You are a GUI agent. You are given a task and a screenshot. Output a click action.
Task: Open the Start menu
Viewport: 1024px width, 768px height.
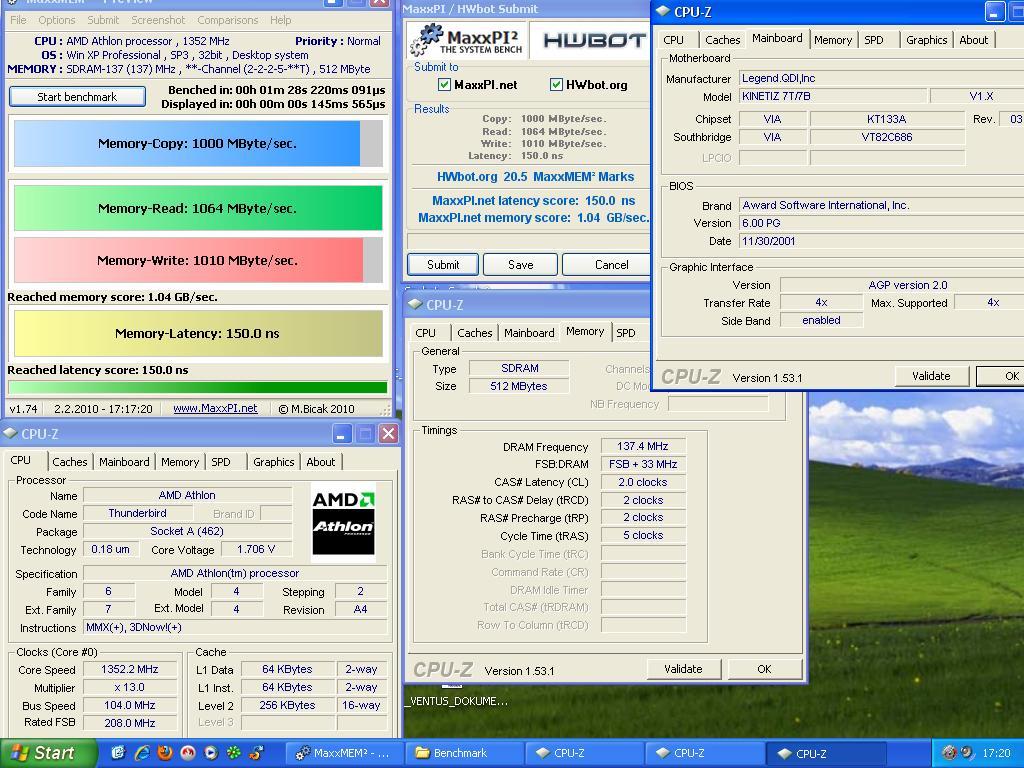coord(48,753)
